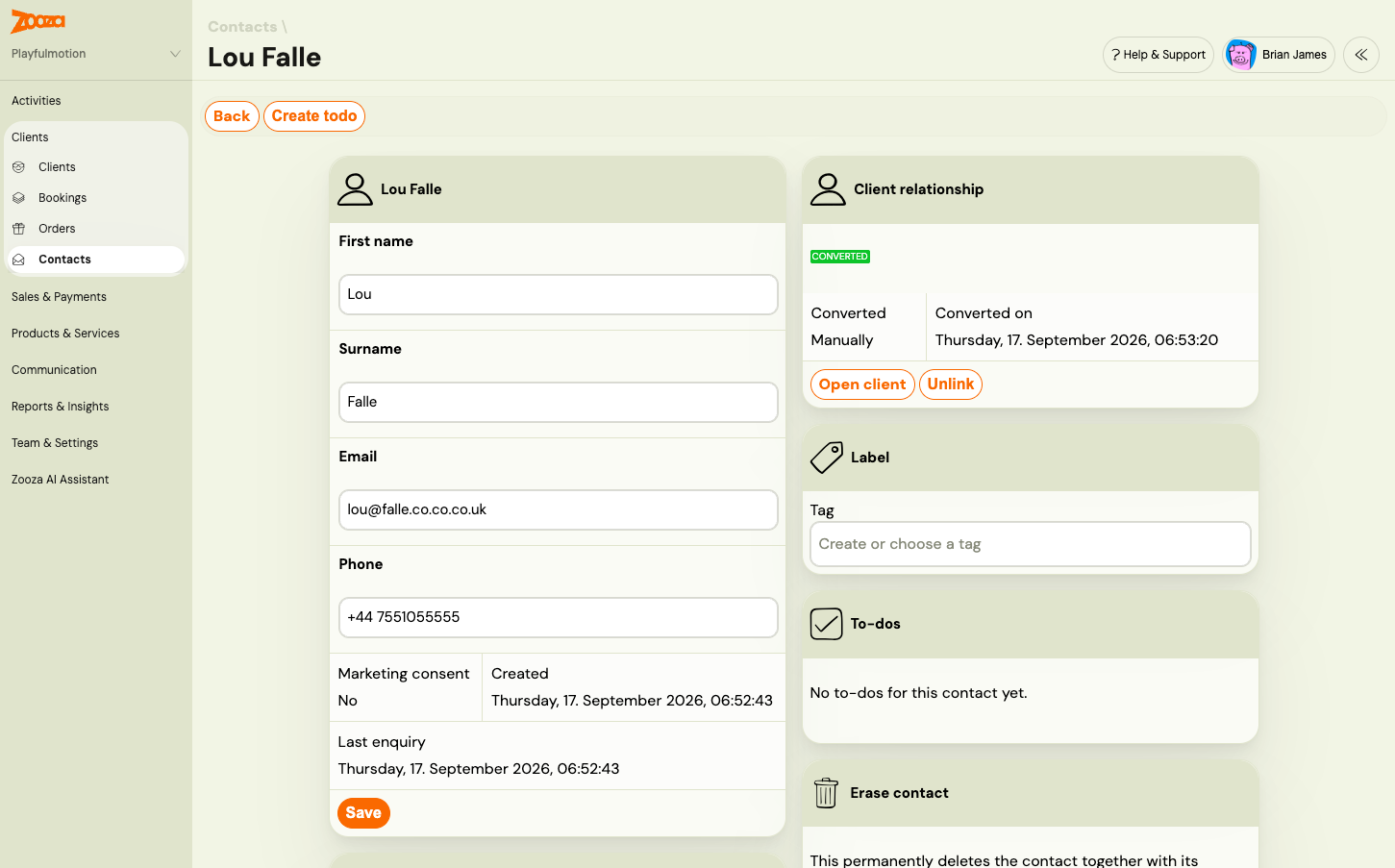
Task: Click the Last enquiry date value
Action: pos(479,769)
